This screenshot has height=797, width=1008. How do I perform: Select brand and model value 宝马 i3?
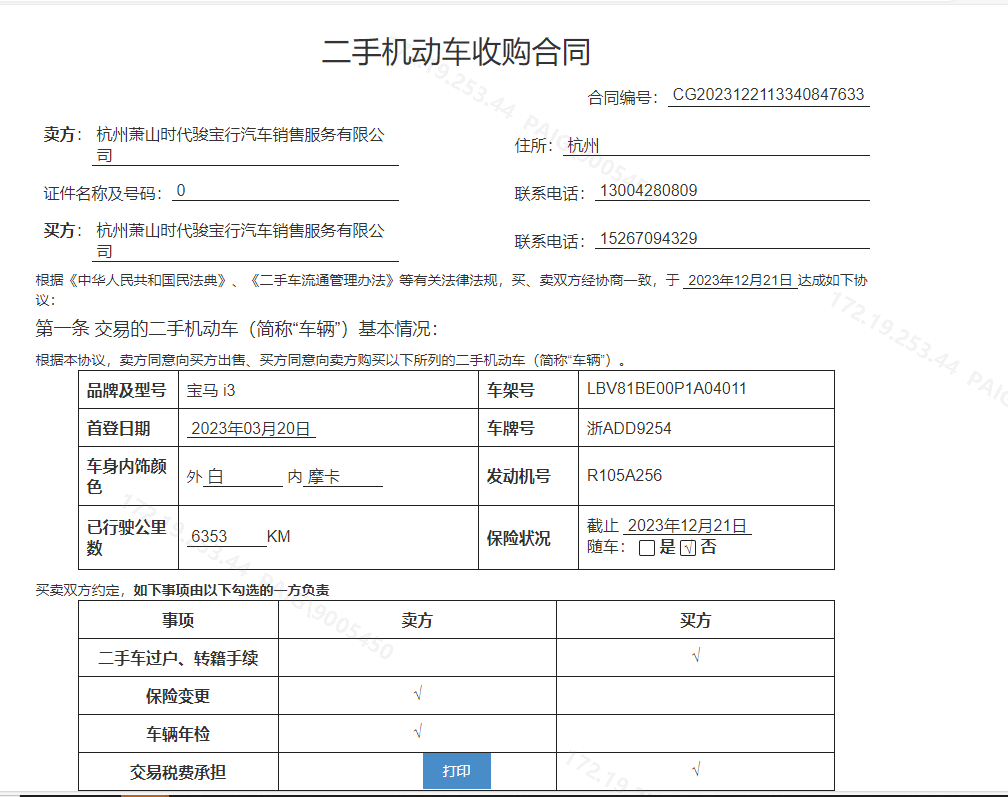pyautogui.click(x=211, y=390)
